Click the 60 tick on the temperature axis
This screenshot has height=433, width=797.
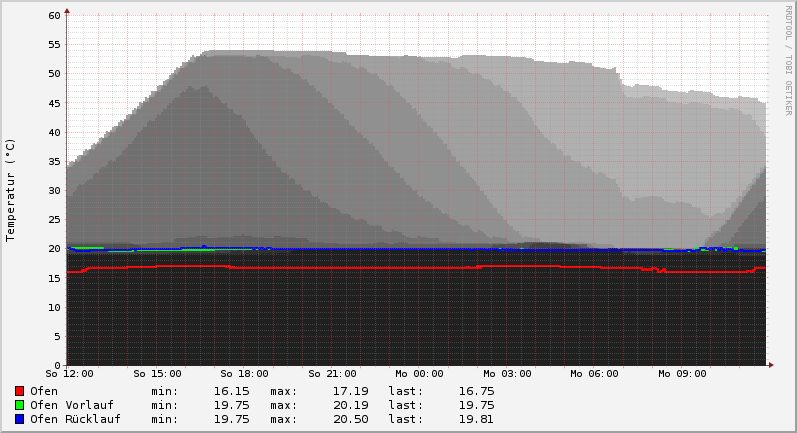pos(54,16)
